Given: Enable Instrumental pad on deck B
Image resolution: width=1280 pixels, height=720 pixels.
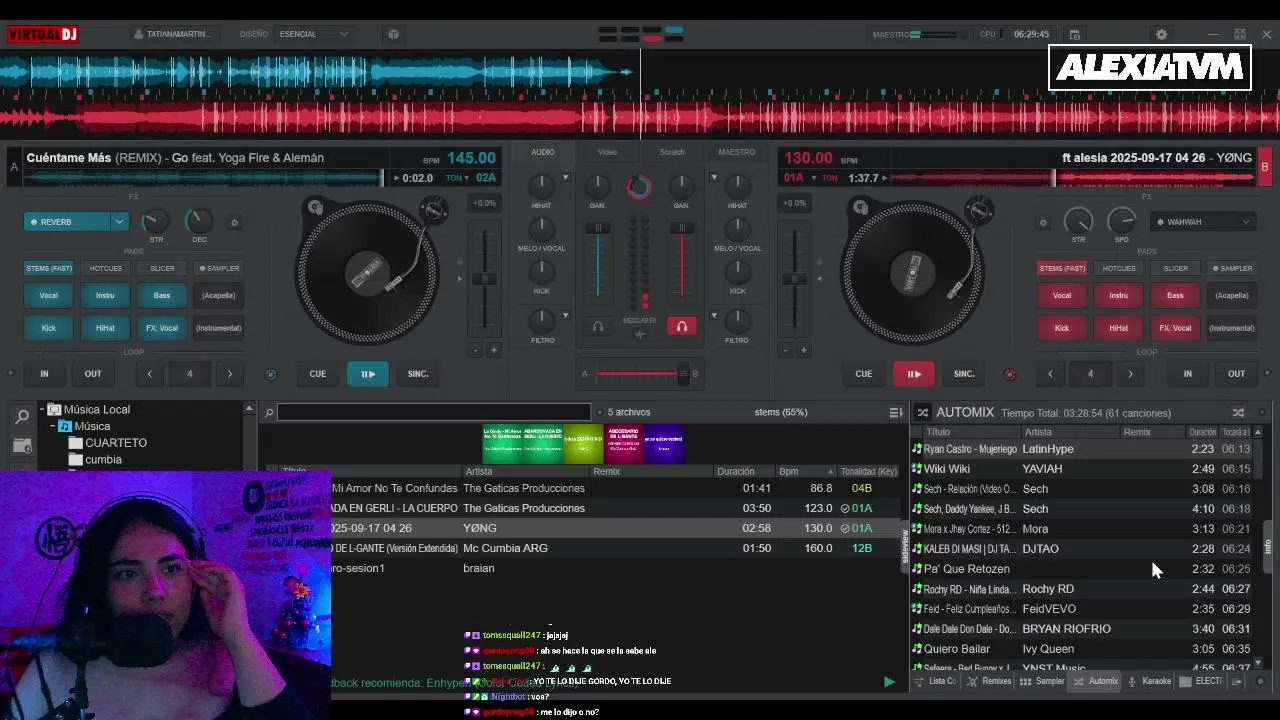Looking at the screenshot, I should coord(1232,328).
